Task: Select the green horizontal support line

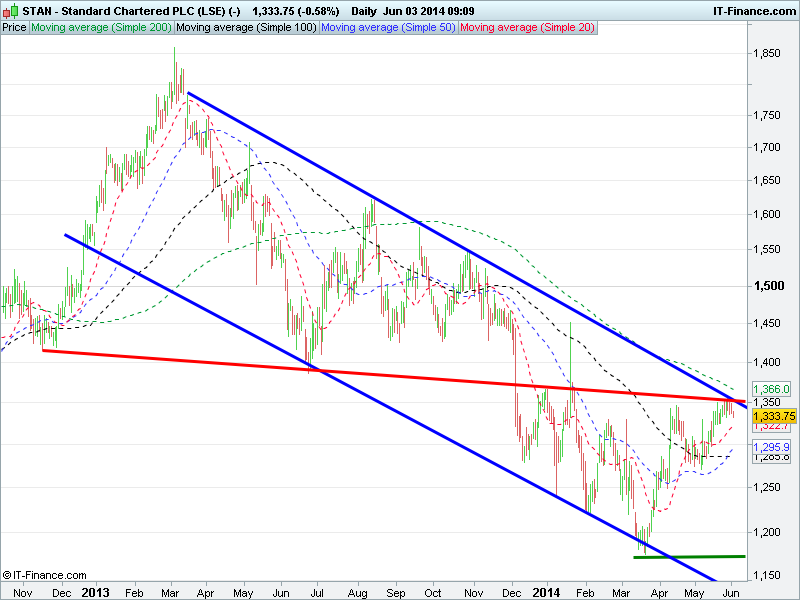Action: [689, 556]
